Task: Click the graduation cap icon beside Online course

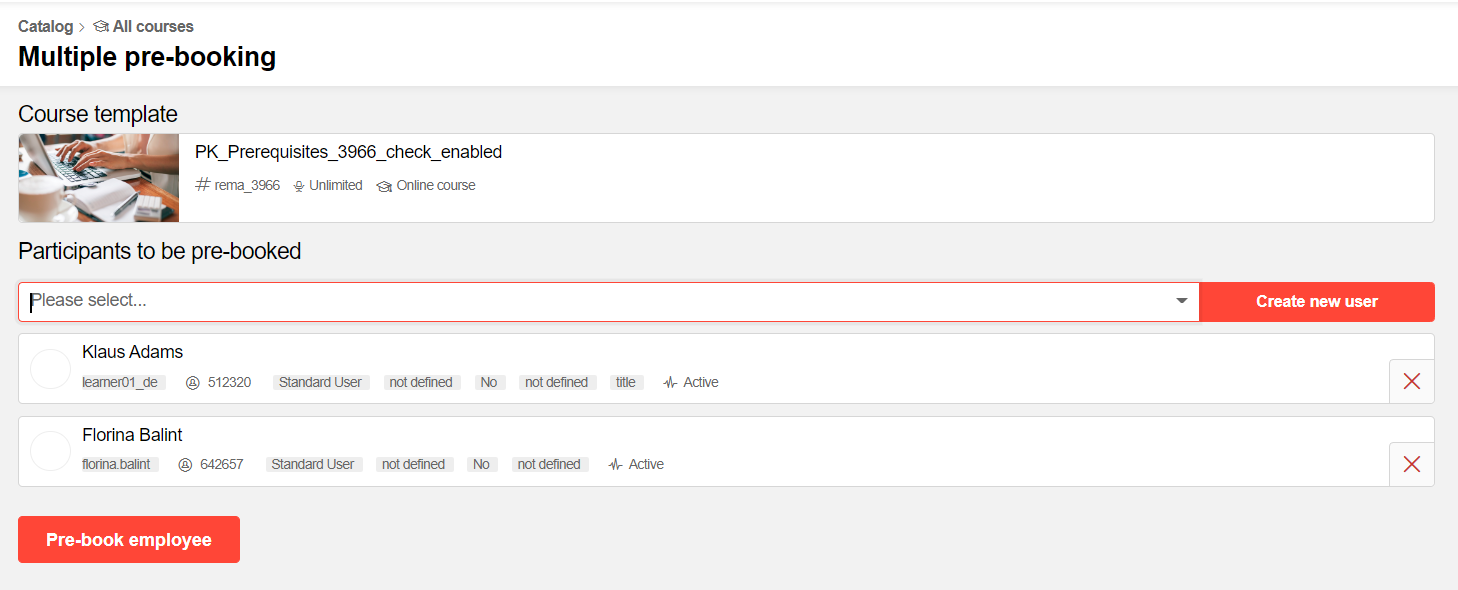Action: tap(384, 186)
